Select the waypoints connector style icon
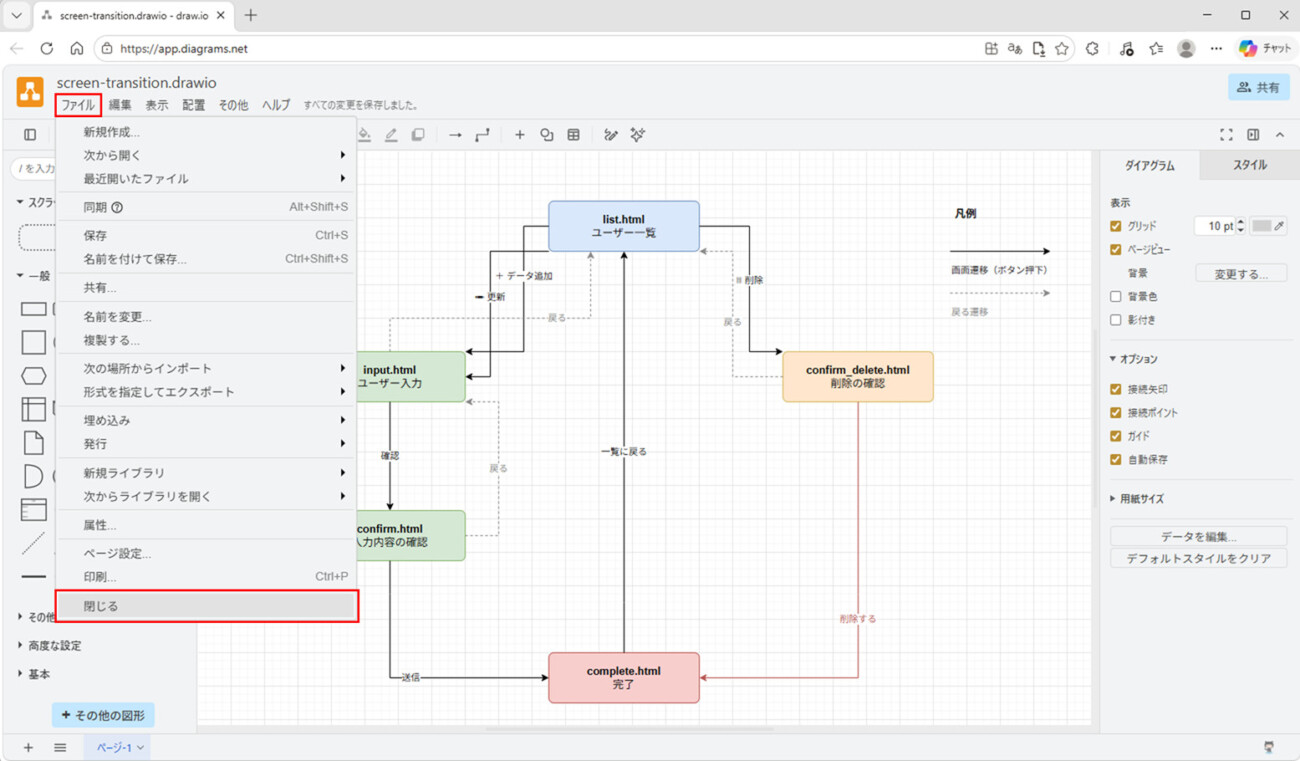This screenshot has width=1300, height=761. tap(482, 135)
